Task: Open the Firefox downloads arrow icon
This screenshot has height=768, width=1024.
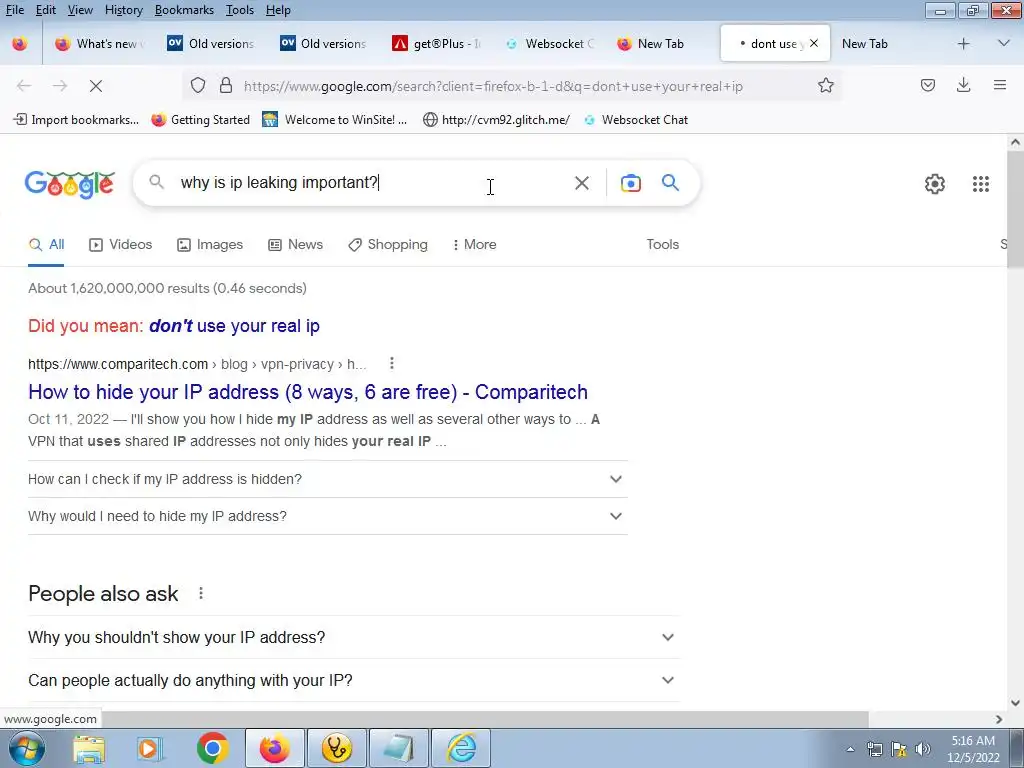Action: tap(963, 86)
